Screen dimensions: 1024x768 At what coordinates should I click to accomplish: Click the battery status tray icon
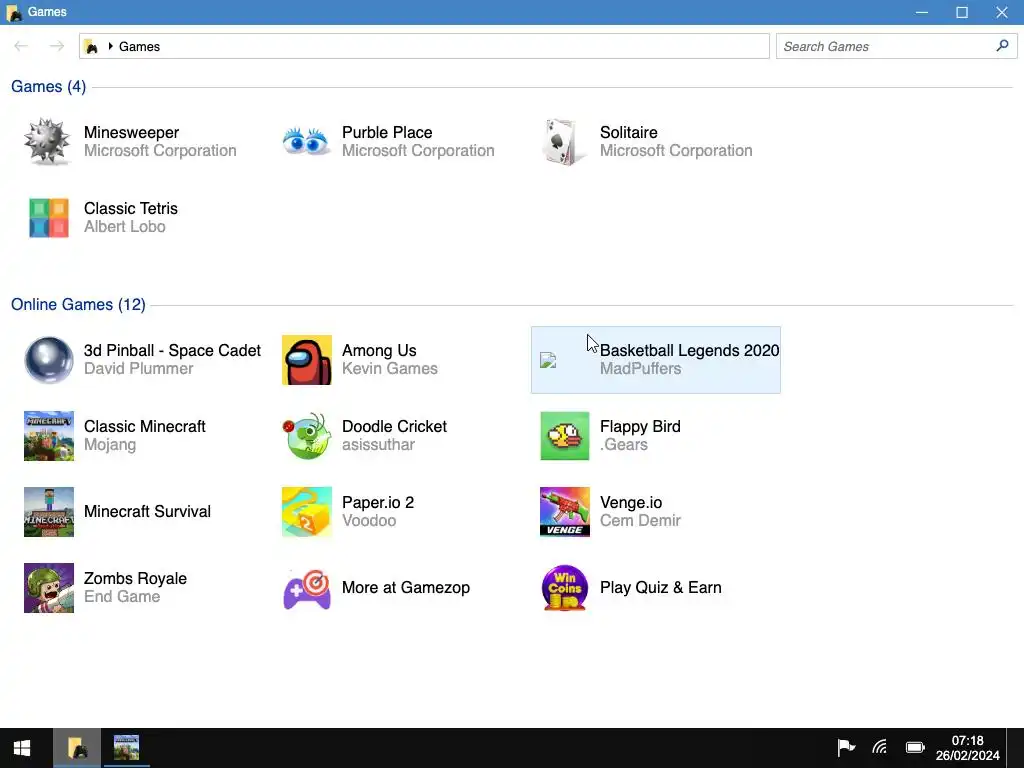coord(916,747)
